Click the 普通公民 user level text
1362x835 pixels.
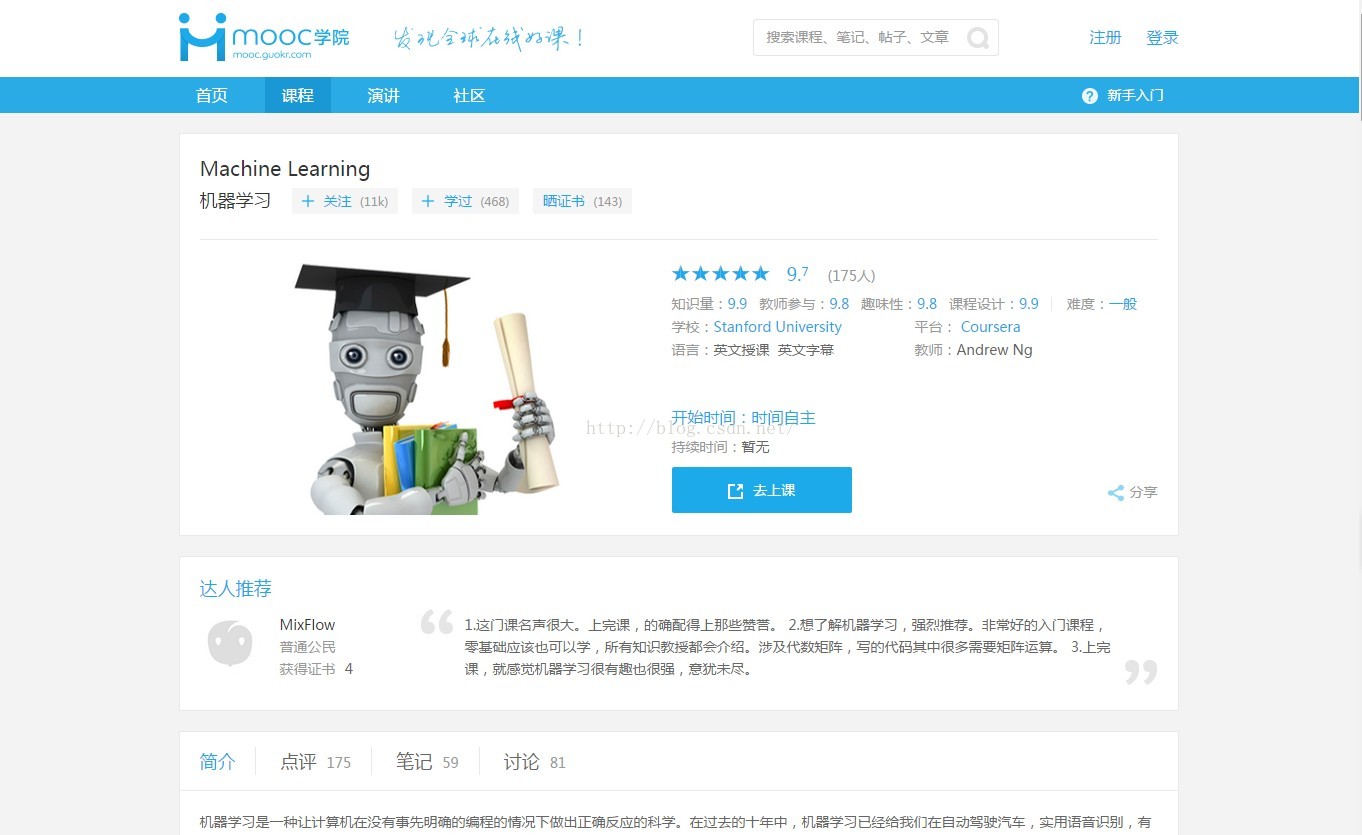308,647
